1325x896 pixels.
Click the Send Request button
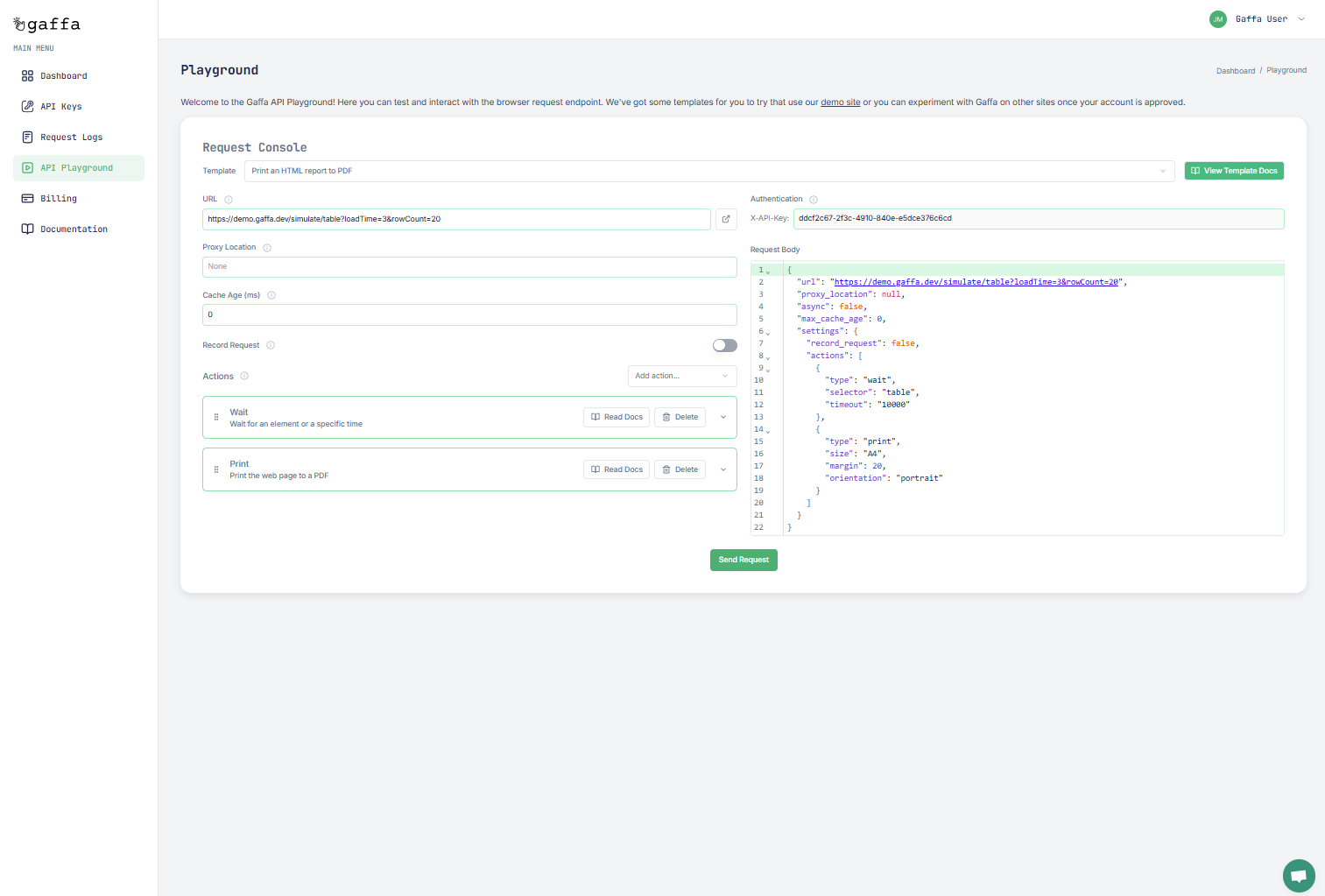(x=744, y=560)
